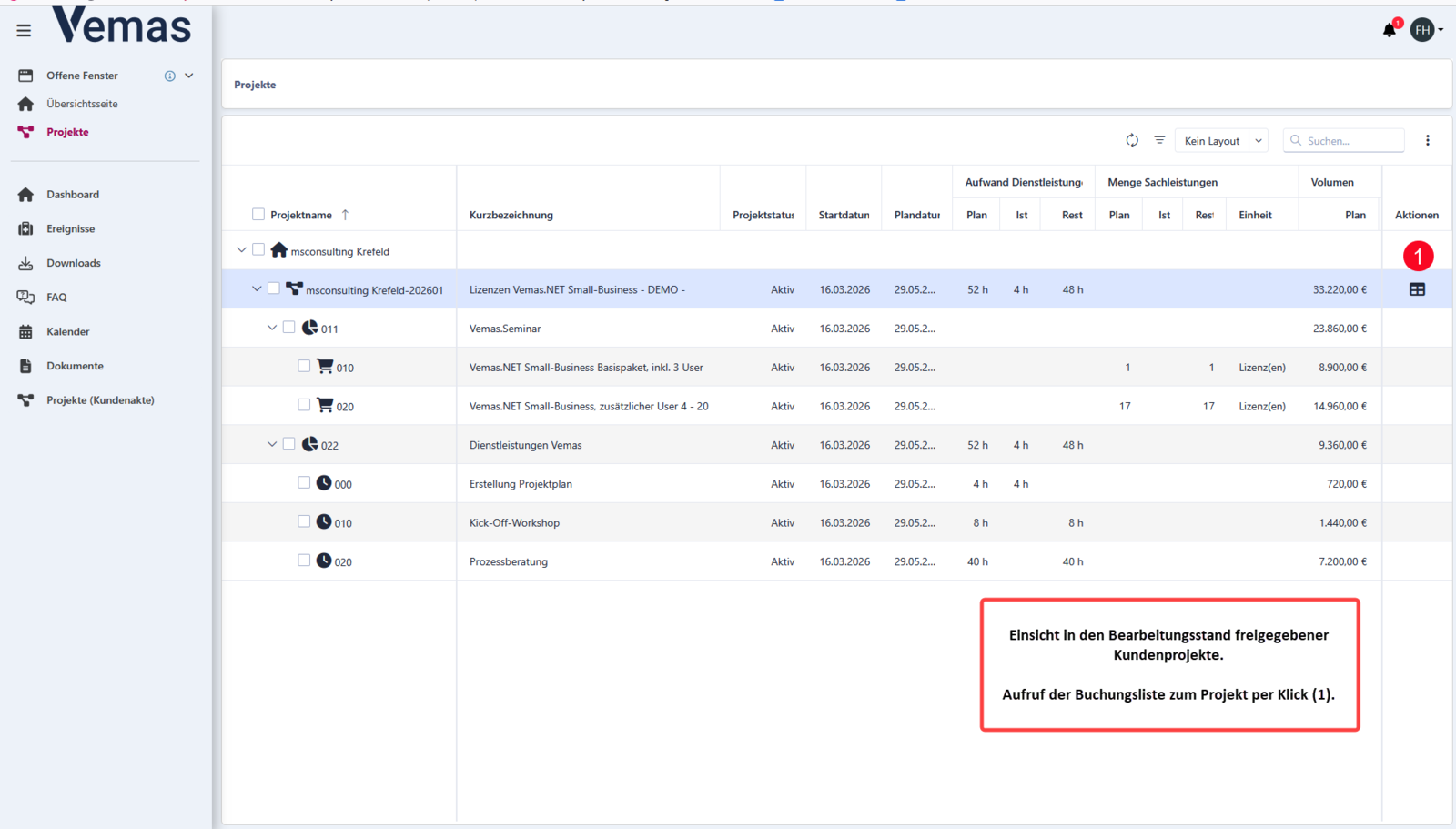Sort by the Projektname column header
The width and height of the screenshot is (1456, 829).
click(x=301, y=216)
